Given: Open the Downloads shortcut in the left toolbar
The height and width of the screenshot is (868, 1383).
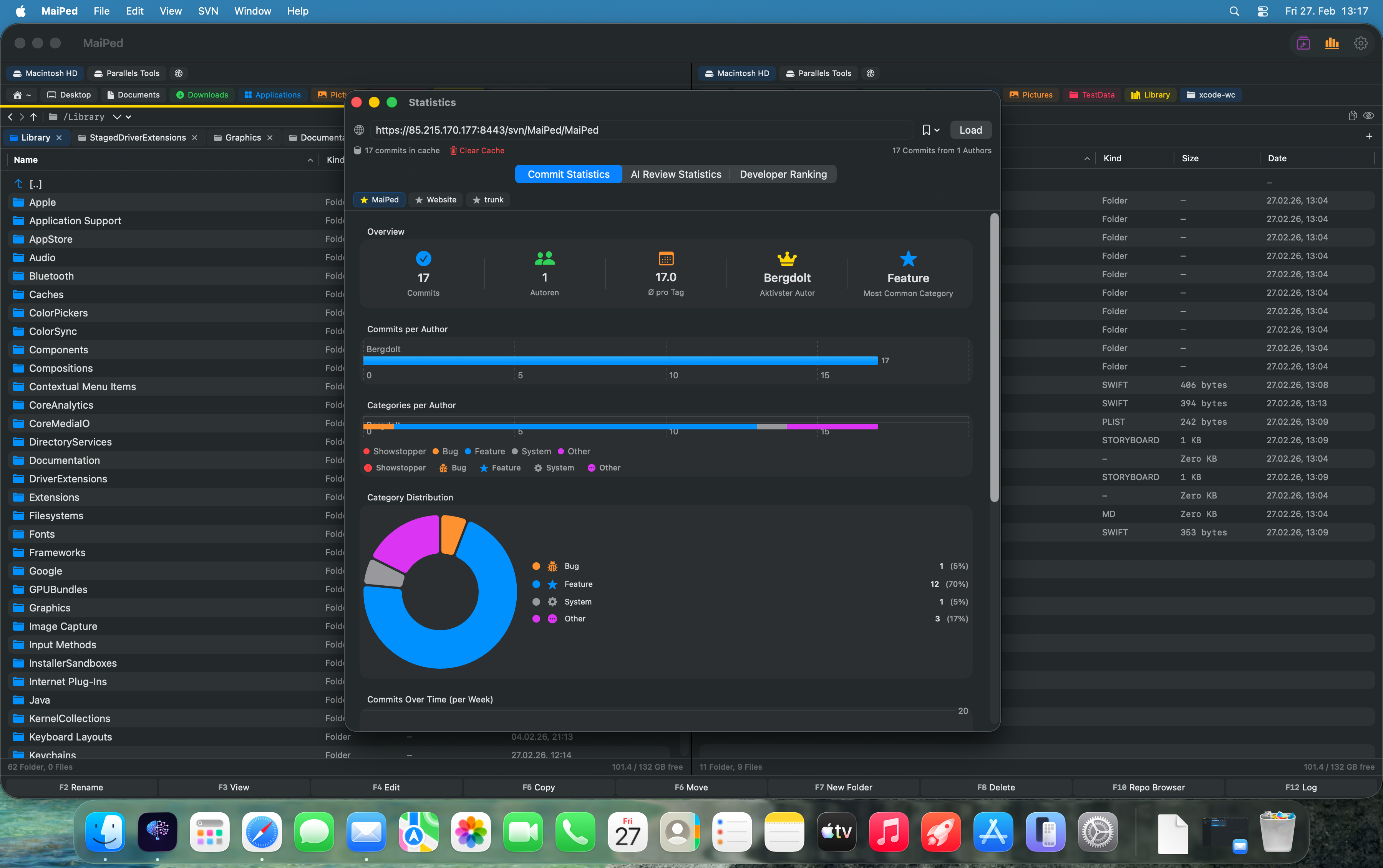Looking at the screenshot, I should coord(202,95).
